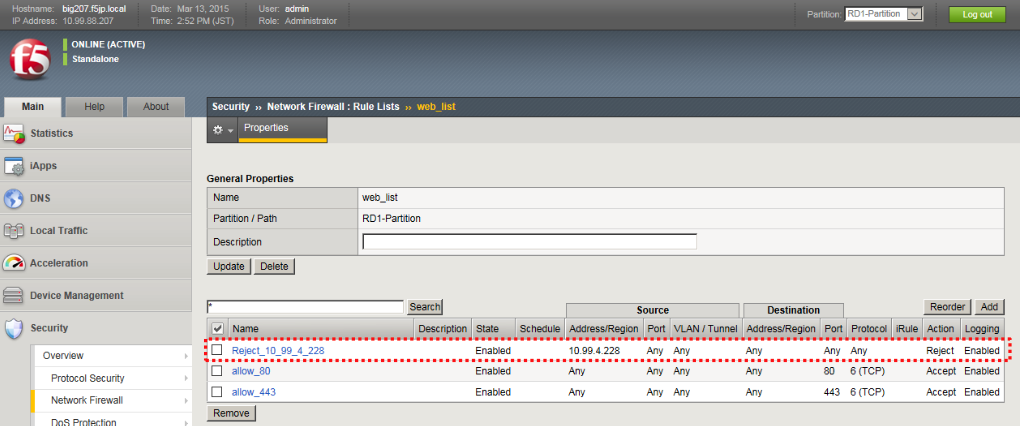This screenshot has height=426, width=1020.
Task: Open the allow_443 rule link
Action: point(254,392)
